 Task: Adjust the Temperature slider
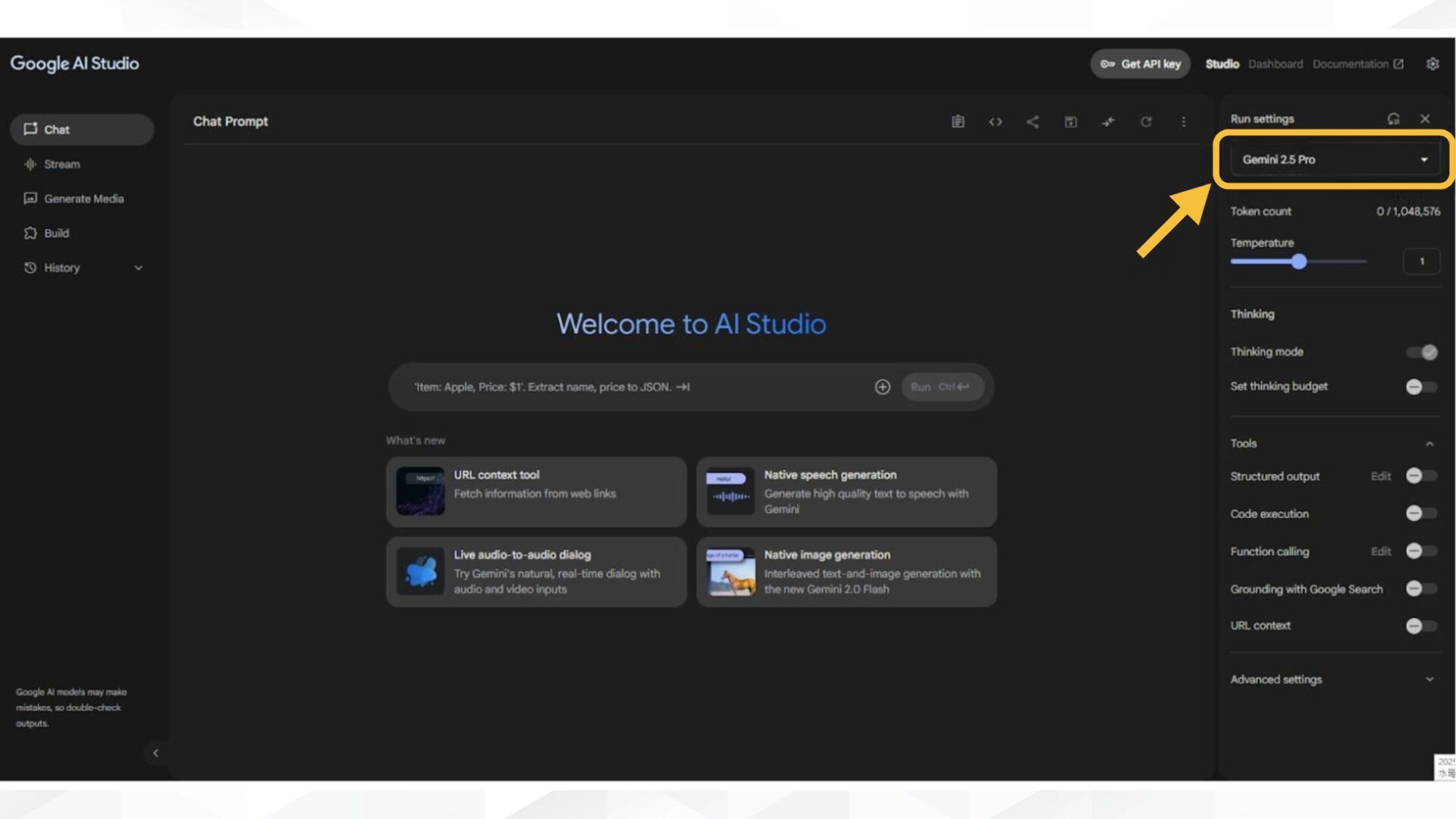1301,261
